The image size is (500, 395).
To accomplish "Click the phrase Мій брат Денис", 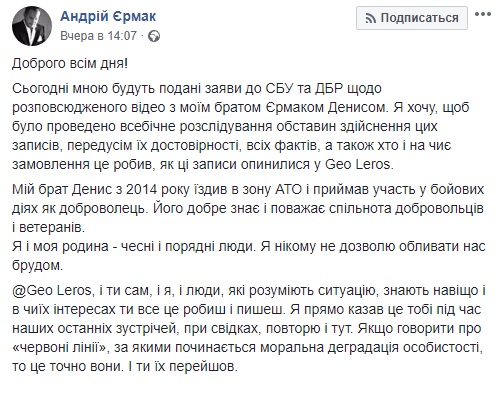I will click(x=62, y=190).
